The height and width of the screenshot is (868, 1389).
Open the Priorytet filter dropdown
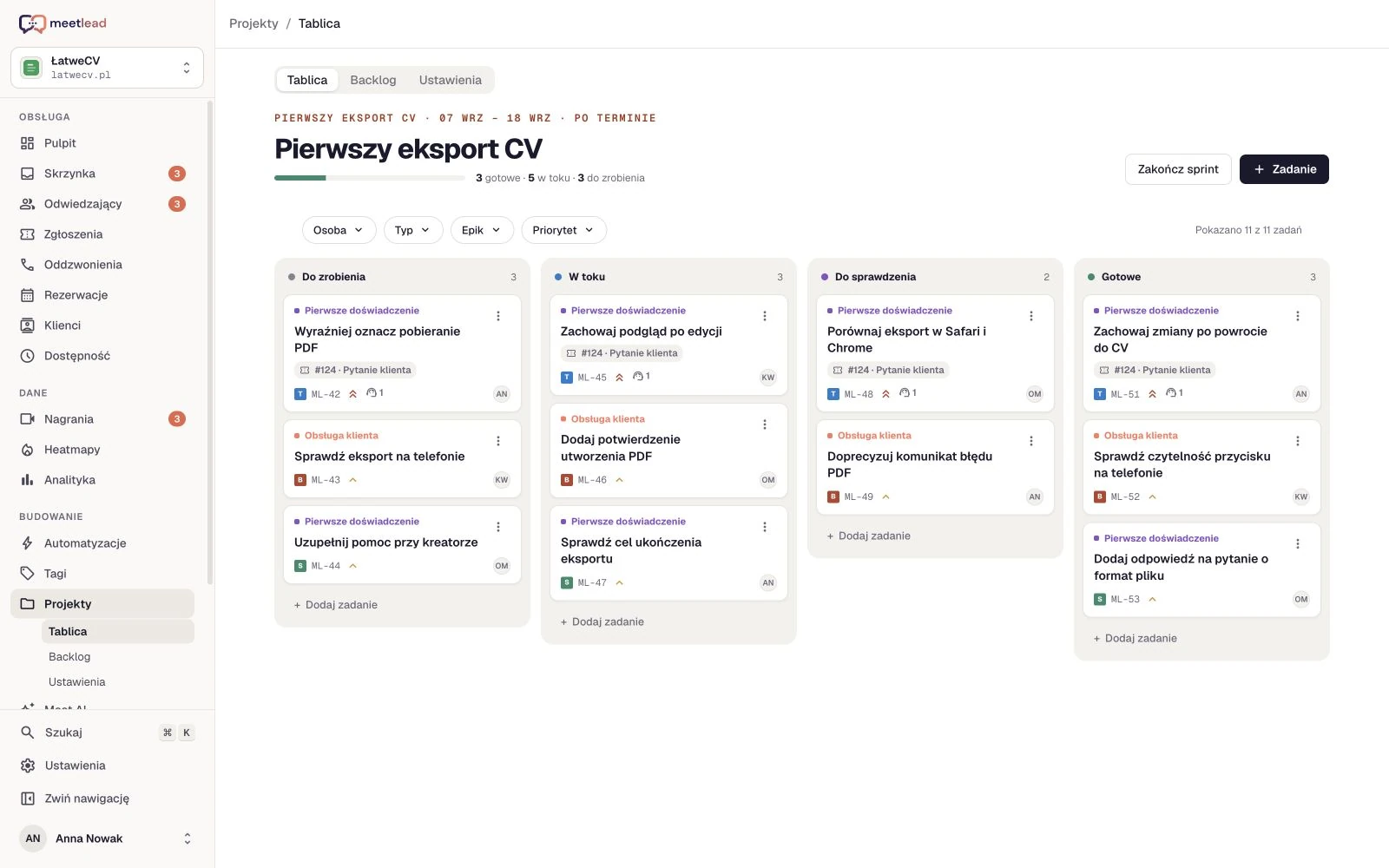(x=563, y=230)
